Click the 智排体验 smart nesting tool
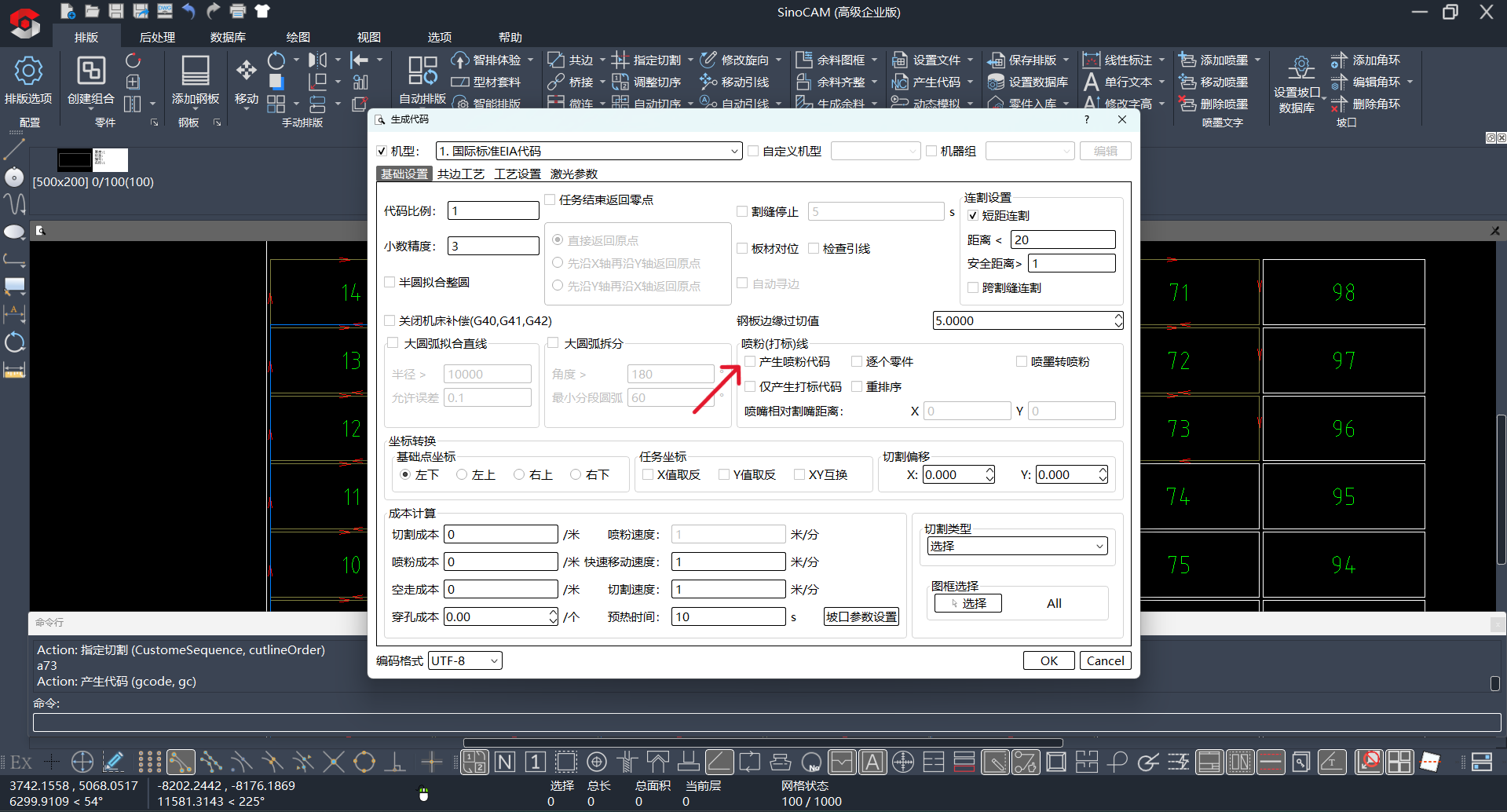The height and width of the screenshot is (812, 1507). pos(487,60)
